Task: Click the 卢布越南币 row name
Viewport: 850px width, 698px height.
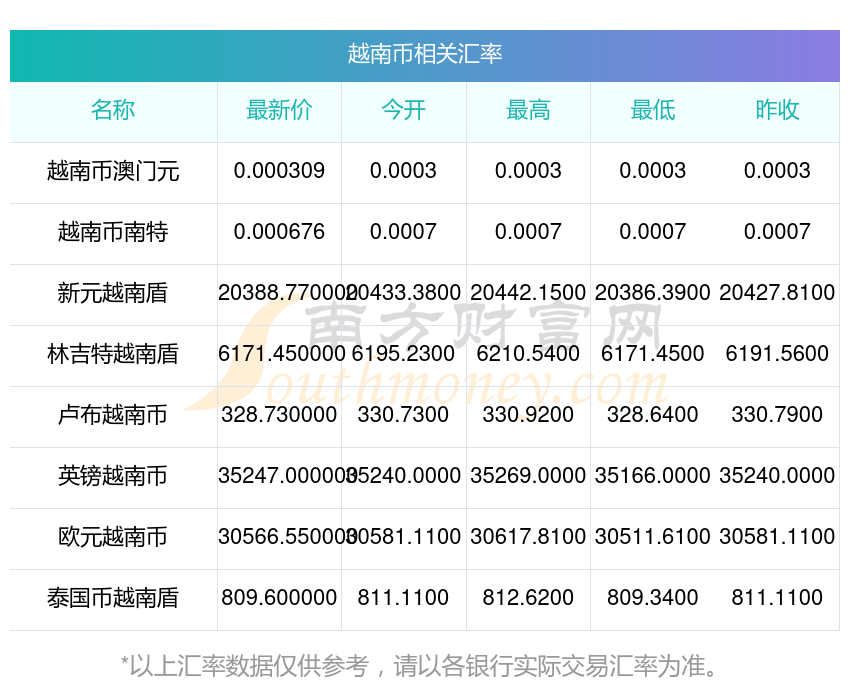Action: 113,415
